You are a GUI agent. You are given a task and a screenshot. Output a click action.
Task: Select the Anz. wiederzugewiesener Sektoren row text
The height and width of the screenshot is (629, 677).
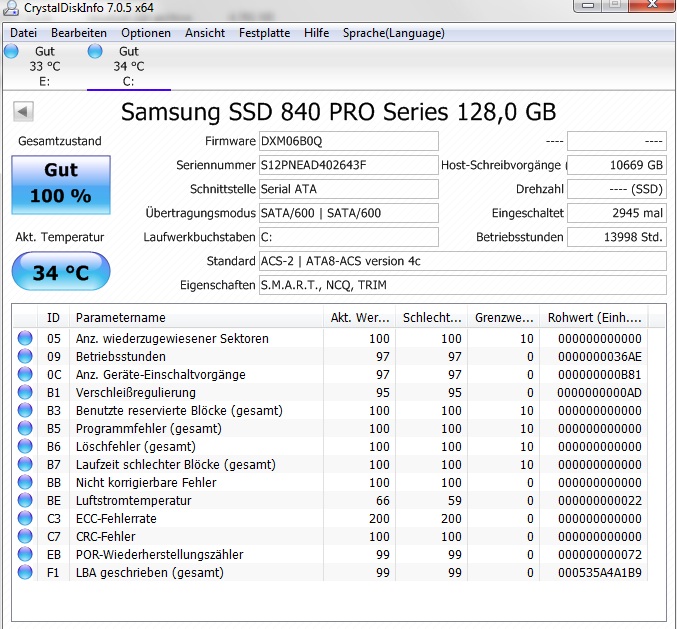pyautogui.click(x=172, y=338)
